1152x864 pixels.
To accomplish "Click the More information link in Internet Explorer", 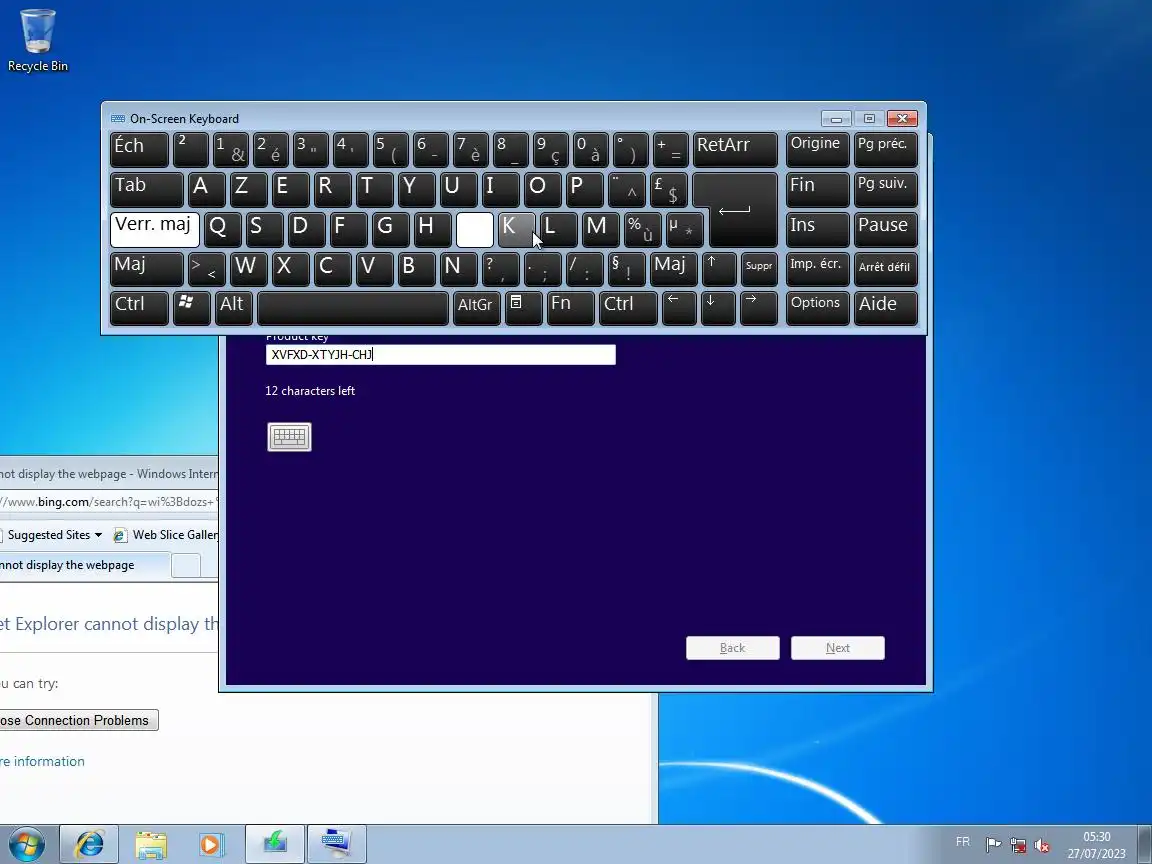I will coord(42,761).
